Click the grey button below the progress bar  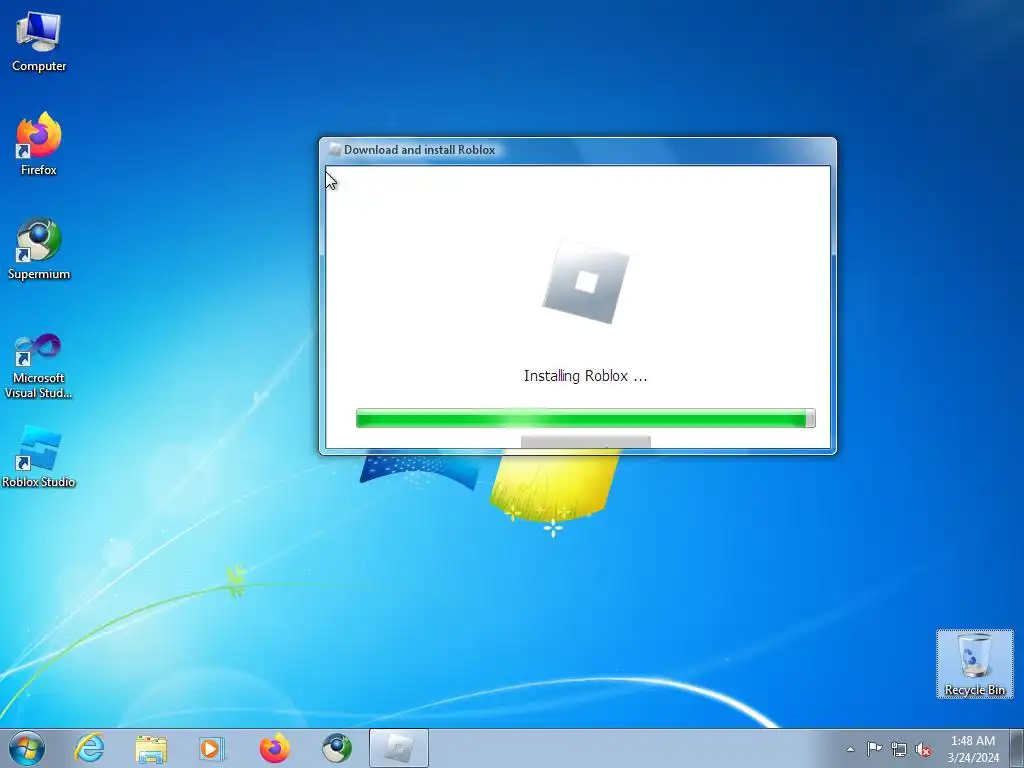coord(586,442)
